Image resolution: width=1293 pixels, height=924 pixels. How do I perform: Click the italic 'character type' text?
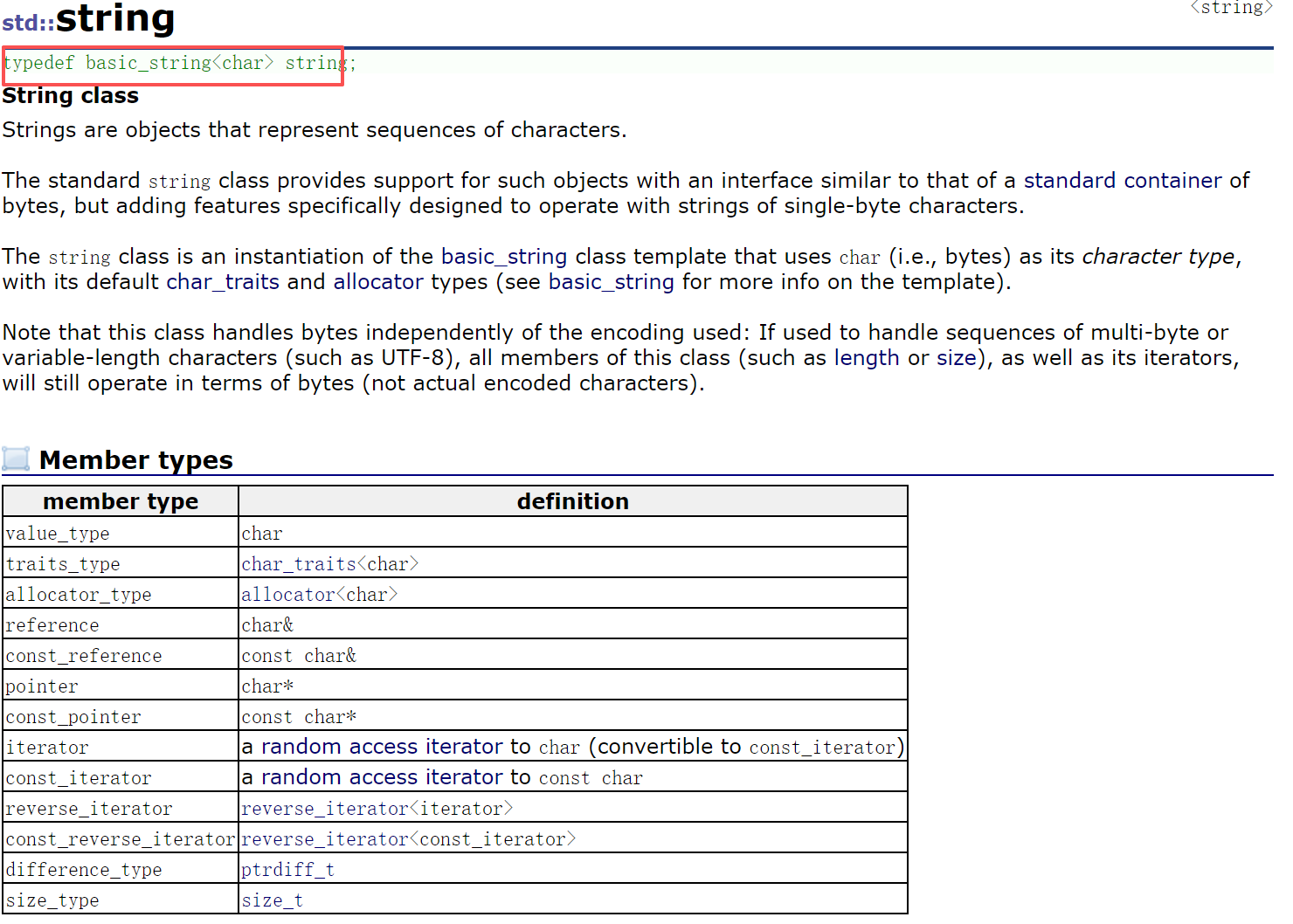click(1158, 257)
